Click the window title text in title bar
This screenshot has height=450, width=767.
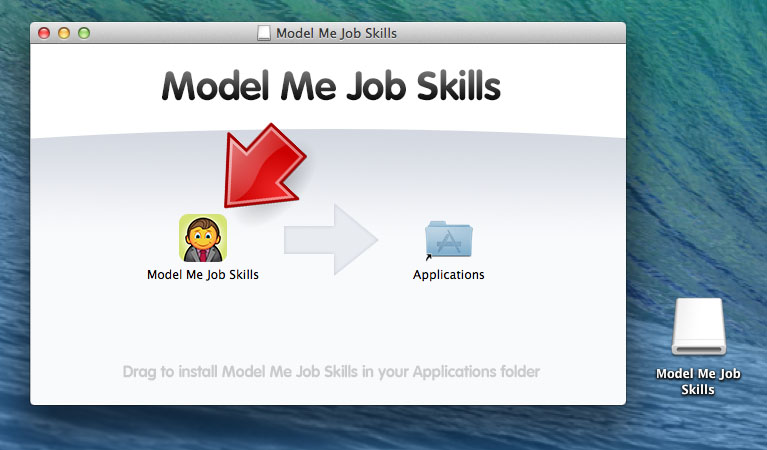coord(337,33)
